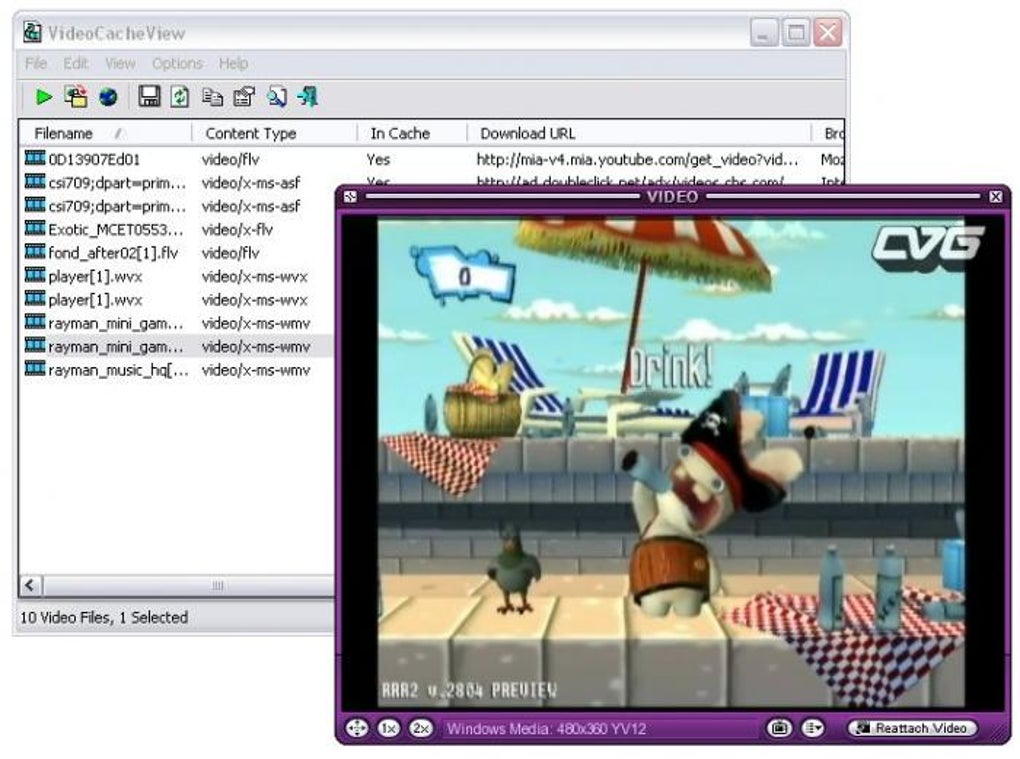Viewport: 1020px width, 759px height.
Task: Sort by In Cache column header
Action: 412,133
